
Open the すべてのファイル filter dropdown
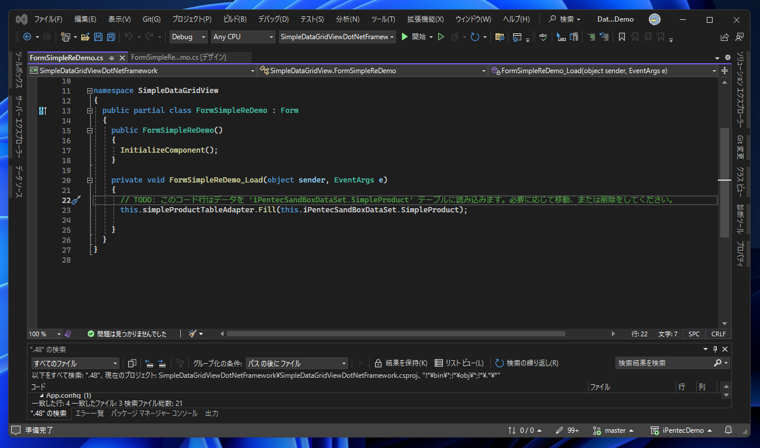click(x=75, y=363)
